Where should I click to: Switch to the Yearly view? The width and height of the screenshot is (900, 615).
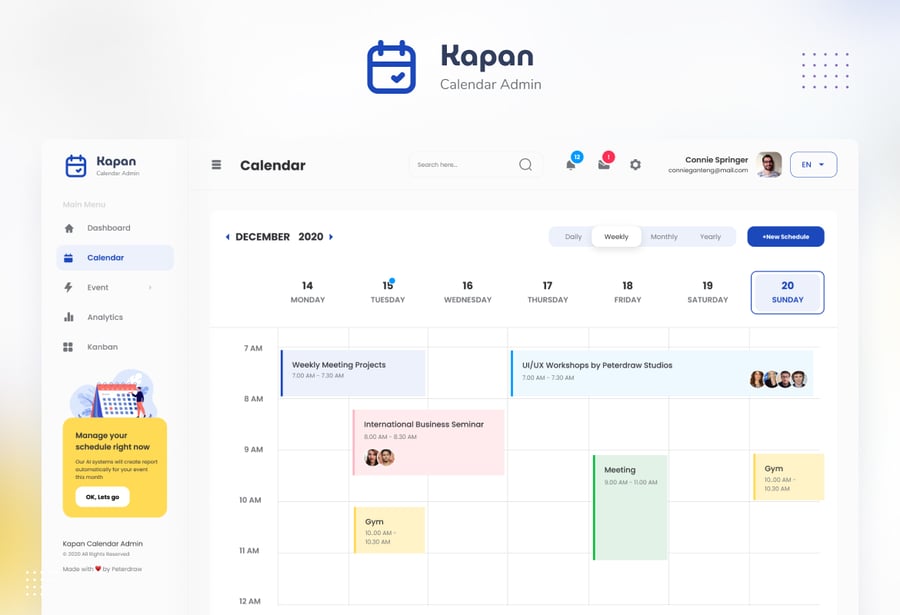[710, 237]
